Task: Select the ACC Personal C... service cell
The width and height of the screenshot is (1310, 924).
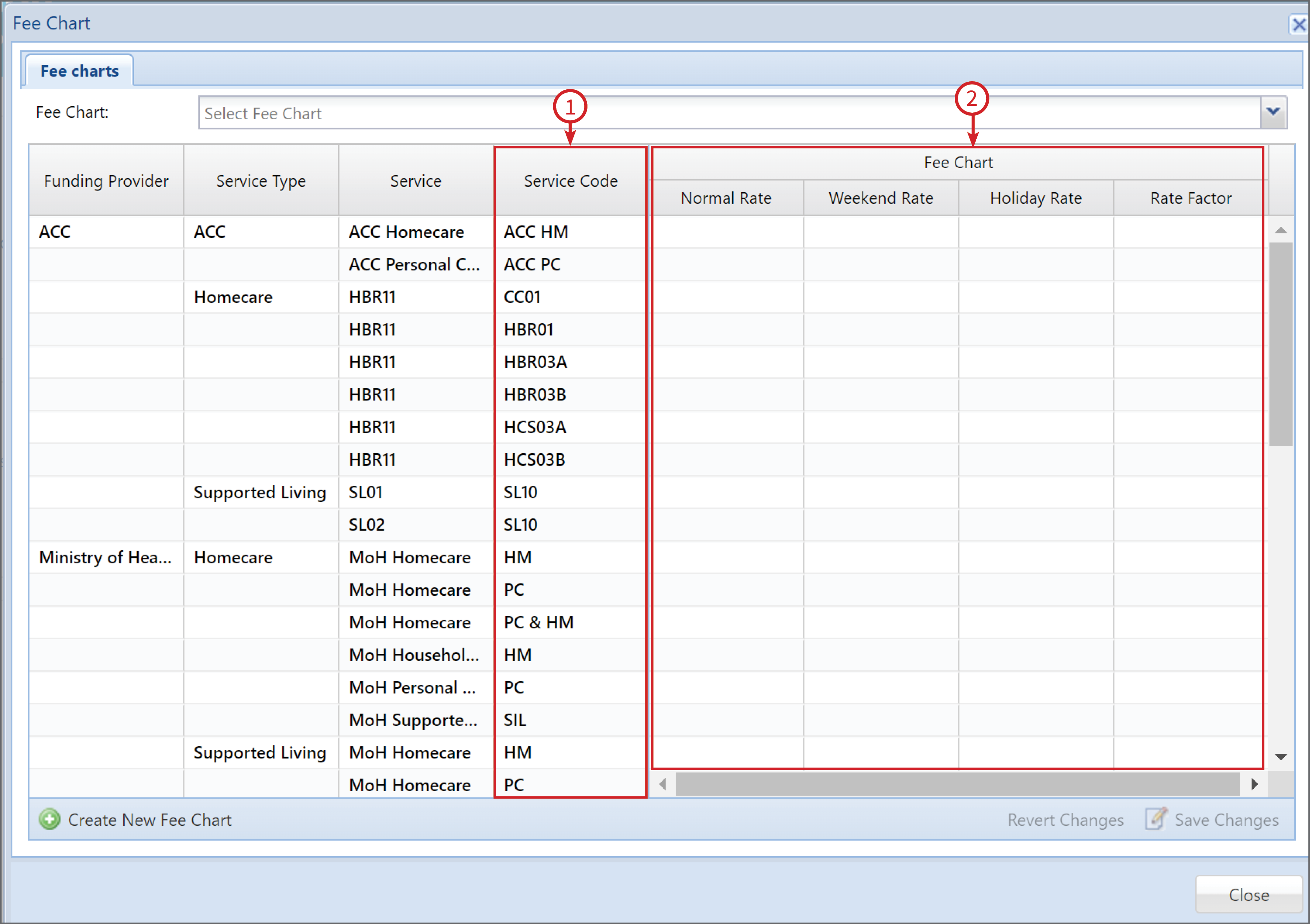Action: point(415,264)
